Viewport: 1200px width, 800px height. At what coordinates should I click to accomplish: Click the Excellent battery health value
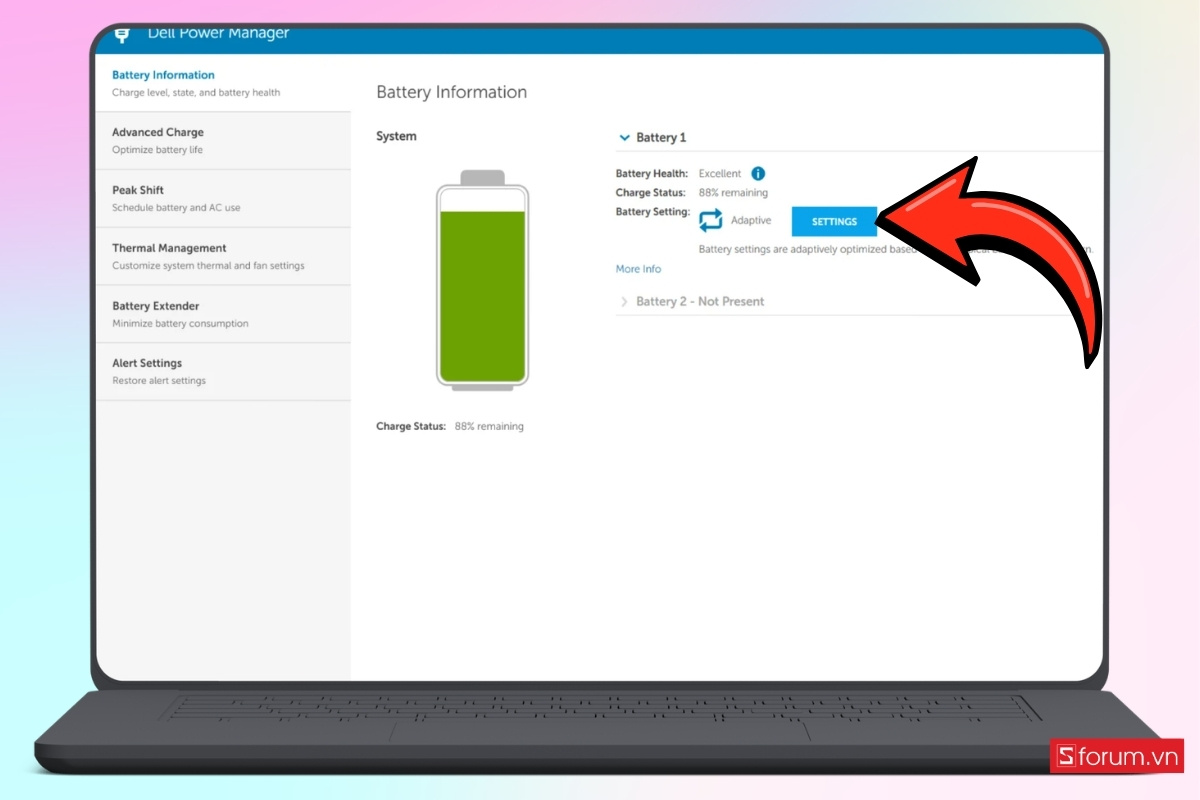click(720, 174)
